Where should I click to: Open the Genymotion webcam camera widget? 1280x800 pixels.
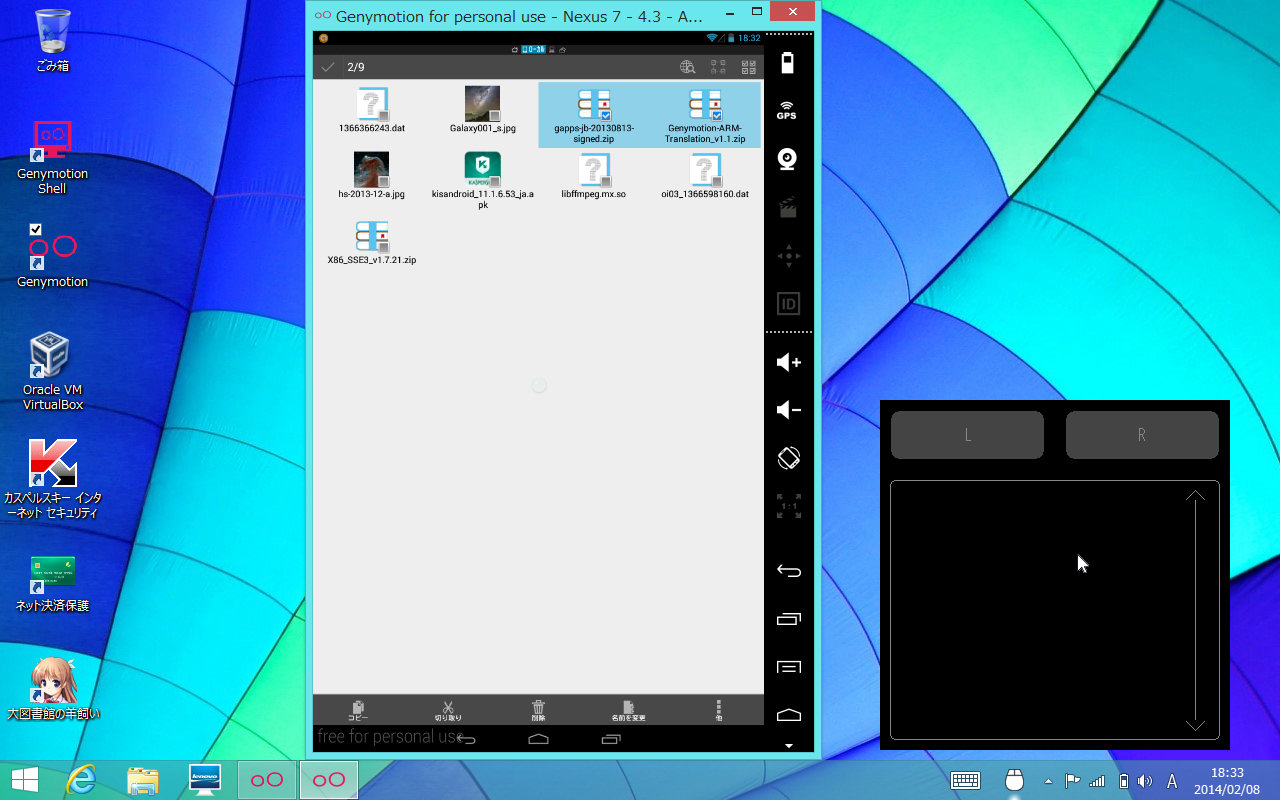point(788,159)
